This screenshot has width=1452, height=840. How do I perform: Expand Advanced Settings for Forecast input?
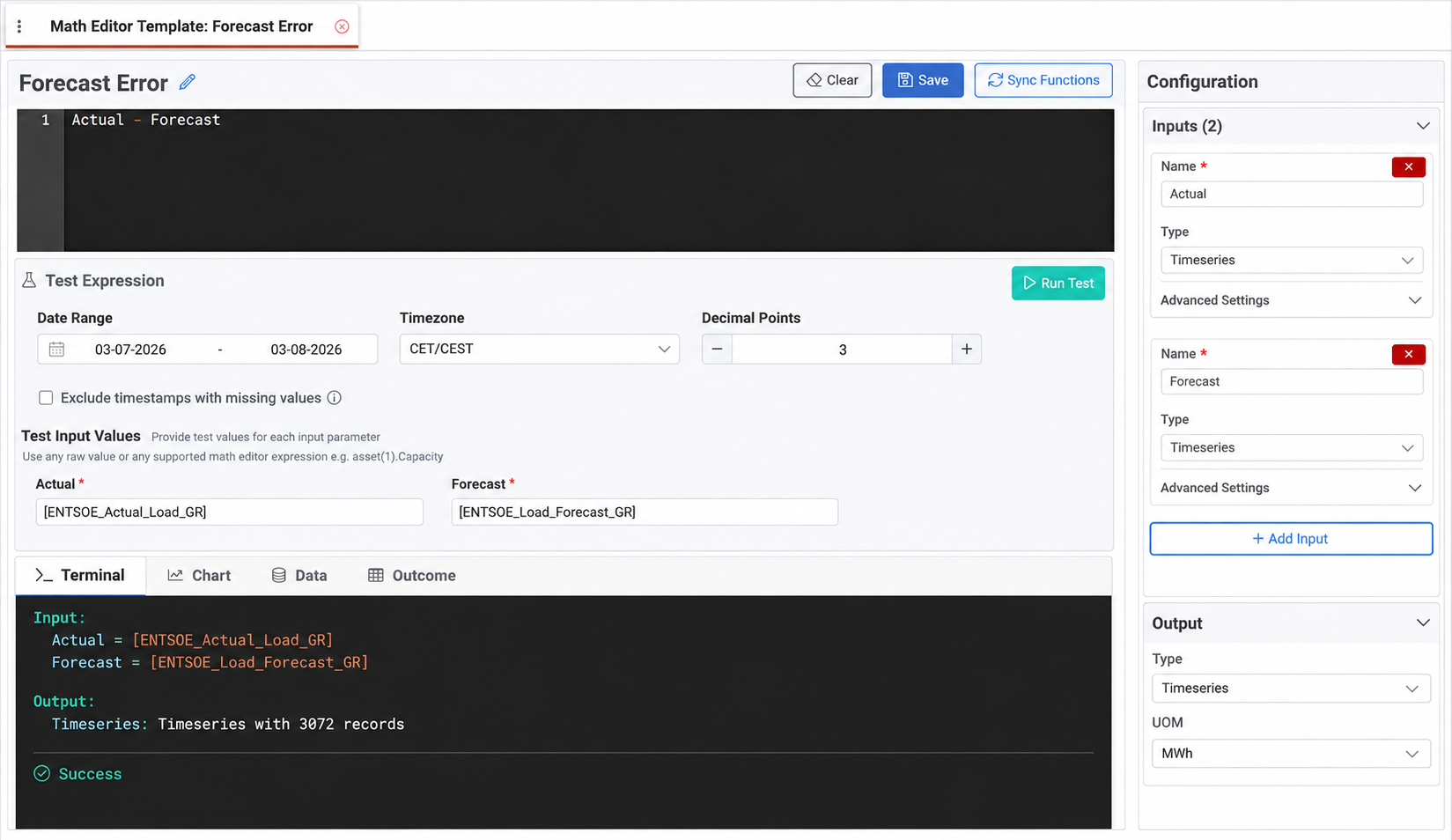(x=1292, y=488)
